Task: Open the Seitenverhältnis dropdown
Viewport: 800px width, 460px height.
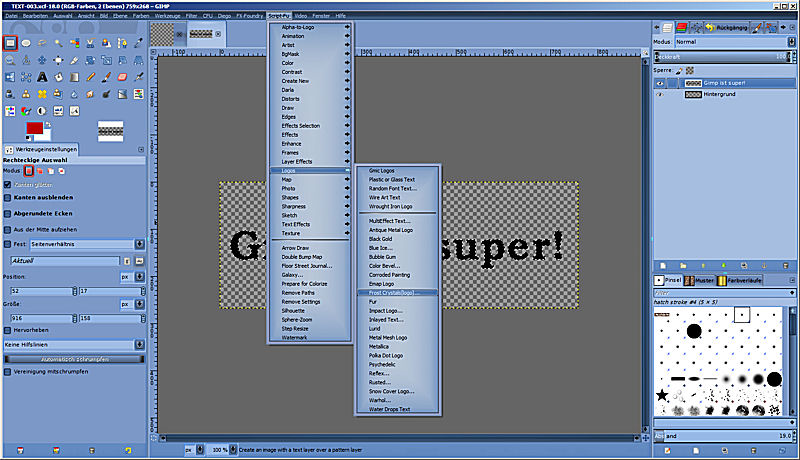Action: (x=87, y=244)
